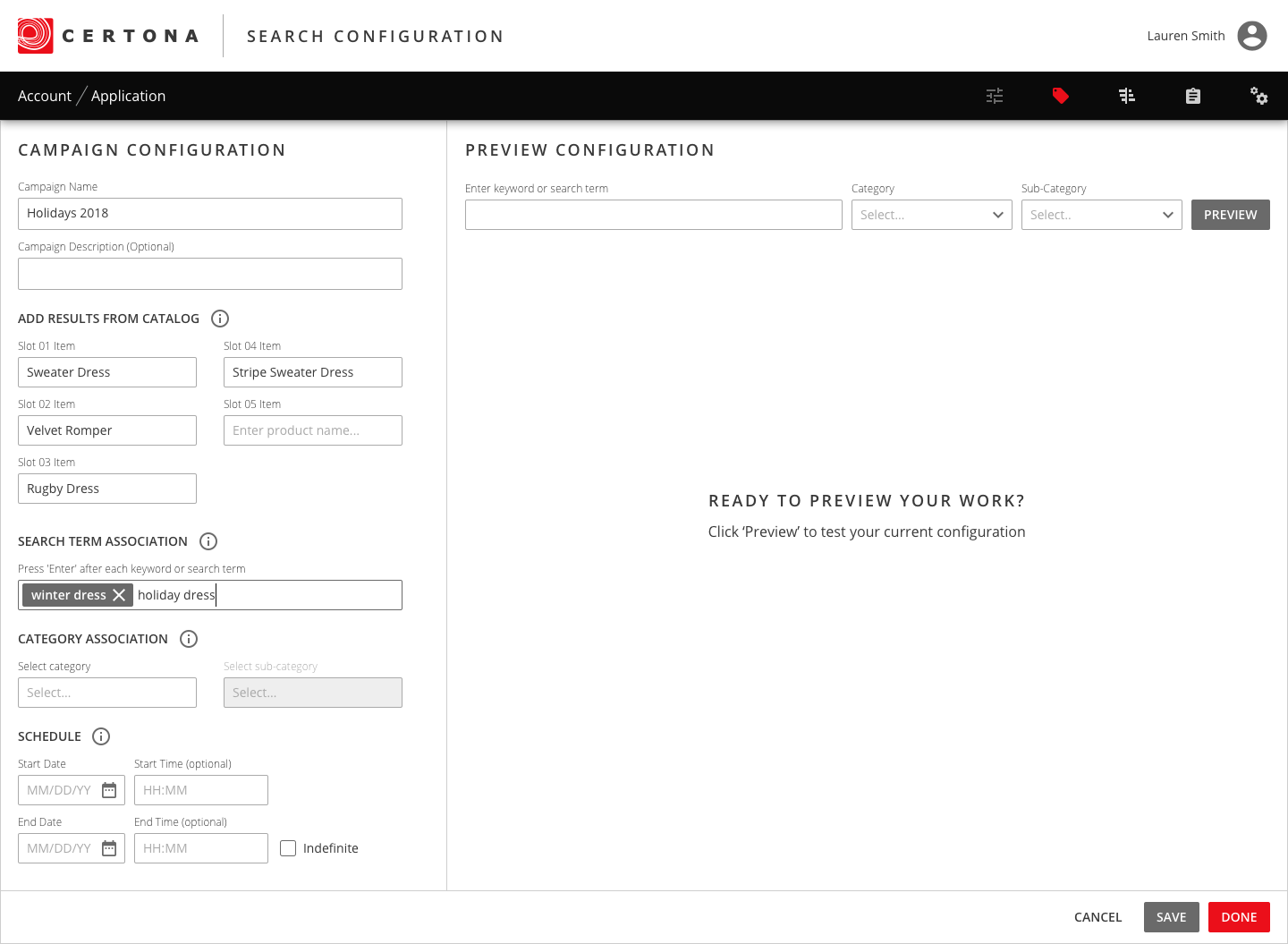Open the Select category dropdown

click(x=107, y=693)
